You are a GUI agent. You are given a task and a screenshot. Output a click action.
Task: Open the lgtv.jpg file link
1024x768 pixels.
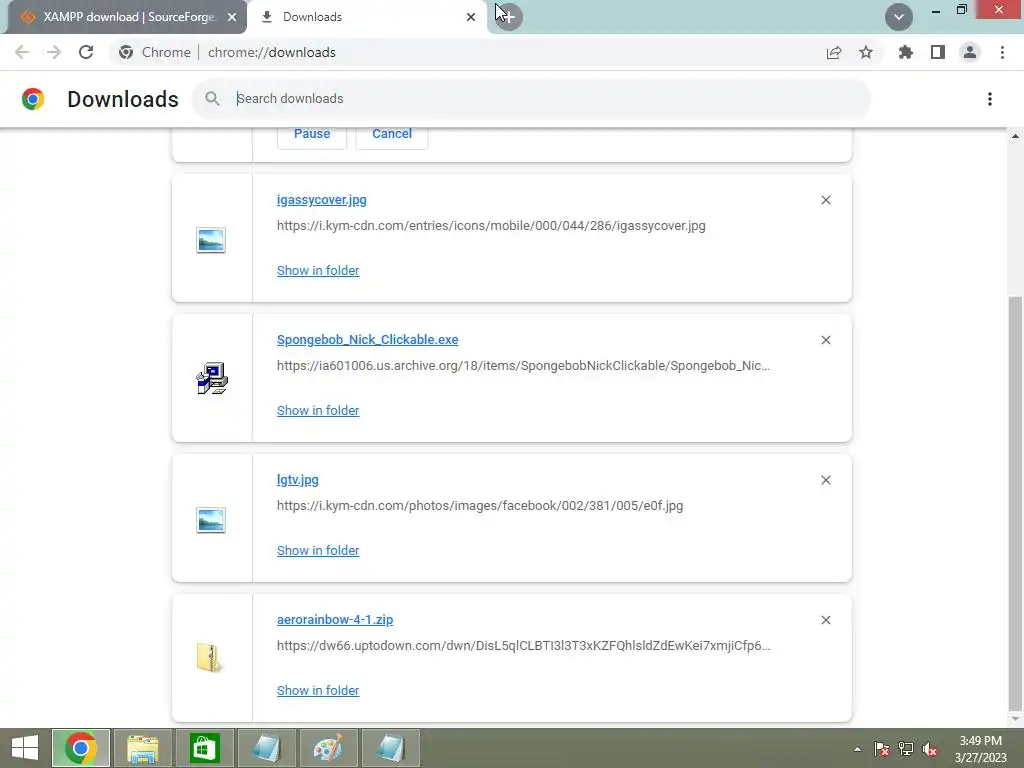(298, 480)
